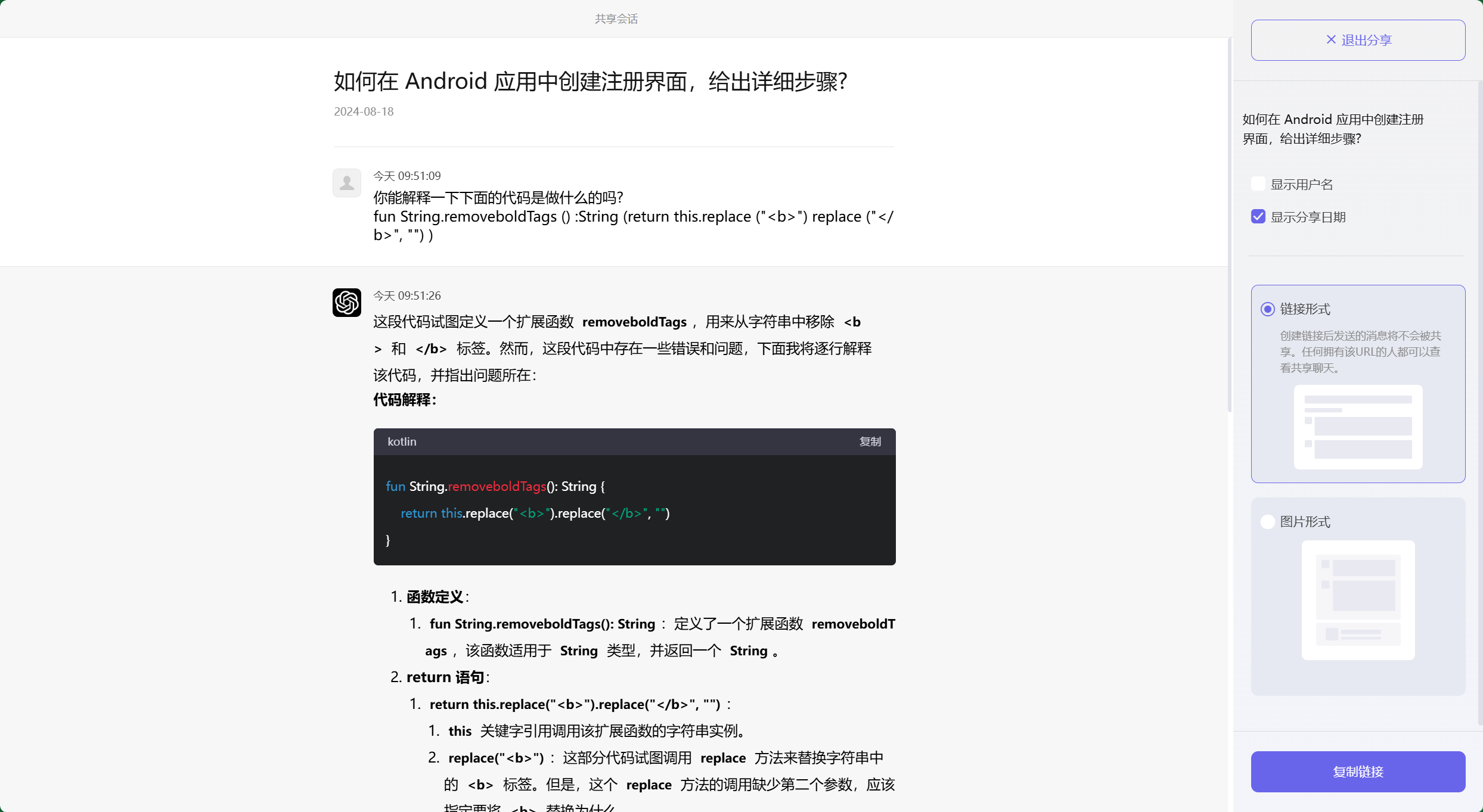Select the 链接形式 option card
The width and height of the screenshot is (1483, 812).
pos(1358,383)
